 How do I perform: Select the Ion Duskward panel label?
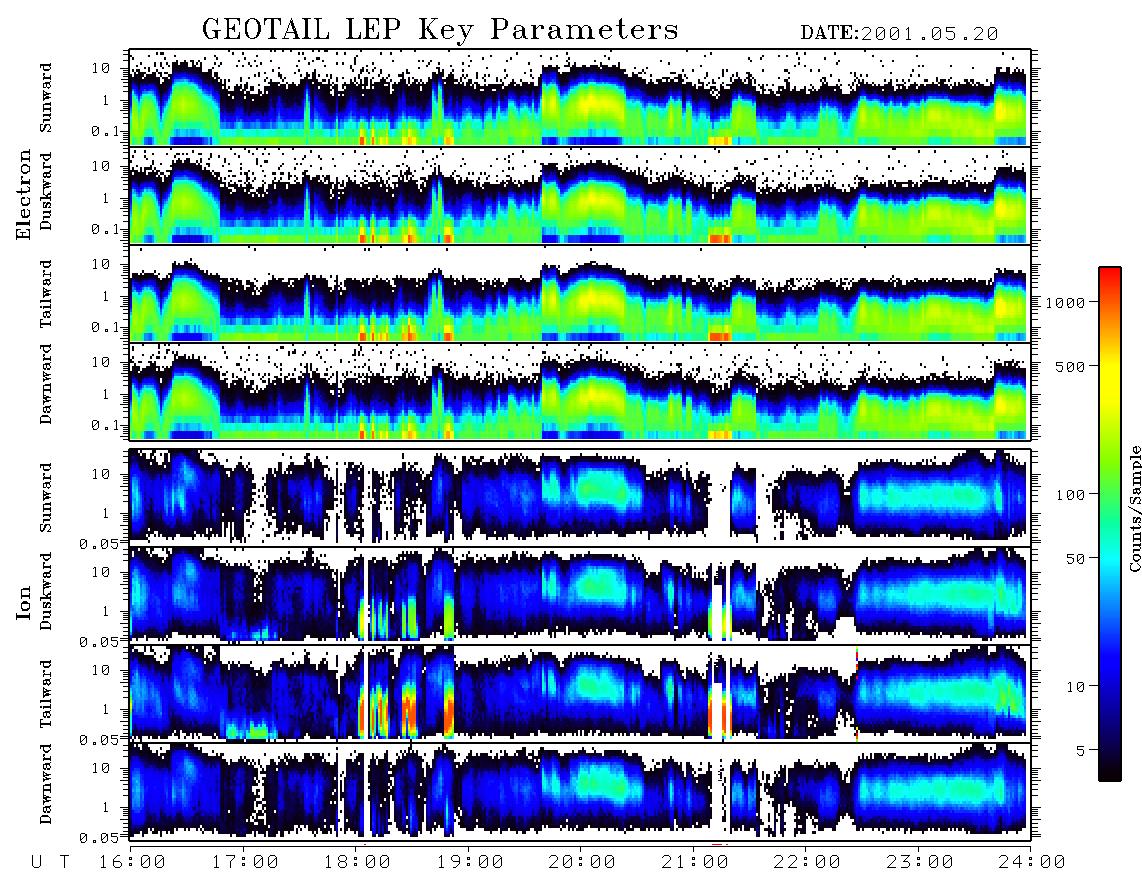point(46,591)
